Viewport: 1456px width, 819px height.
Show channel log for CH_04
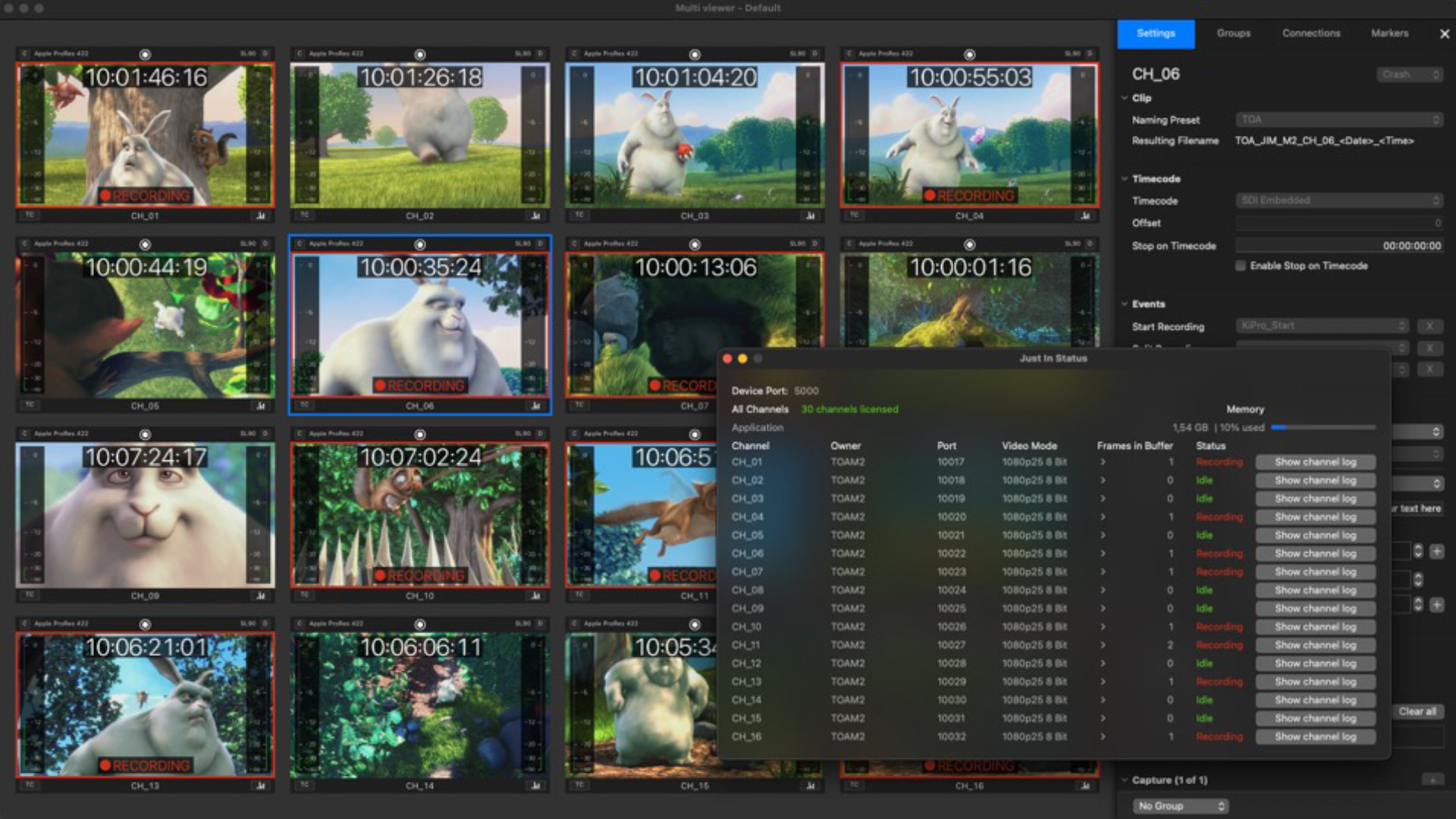pyautogui.click(x=1315, y=517)
